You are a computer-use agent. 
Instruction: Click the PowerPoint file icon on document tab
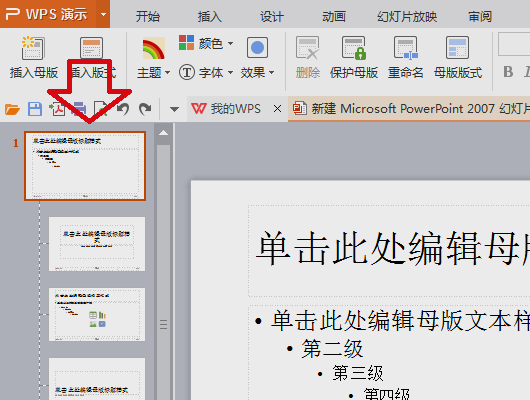point(299,109)
